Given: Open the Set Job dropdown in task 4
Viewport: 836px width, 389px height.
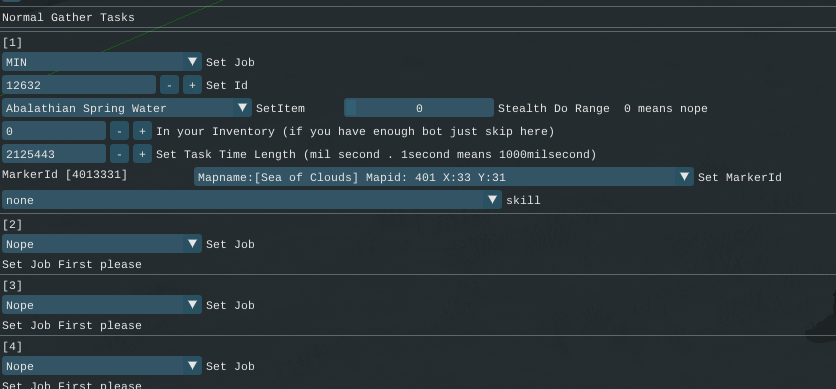Looking at the screenshot, I should point(102,366).
